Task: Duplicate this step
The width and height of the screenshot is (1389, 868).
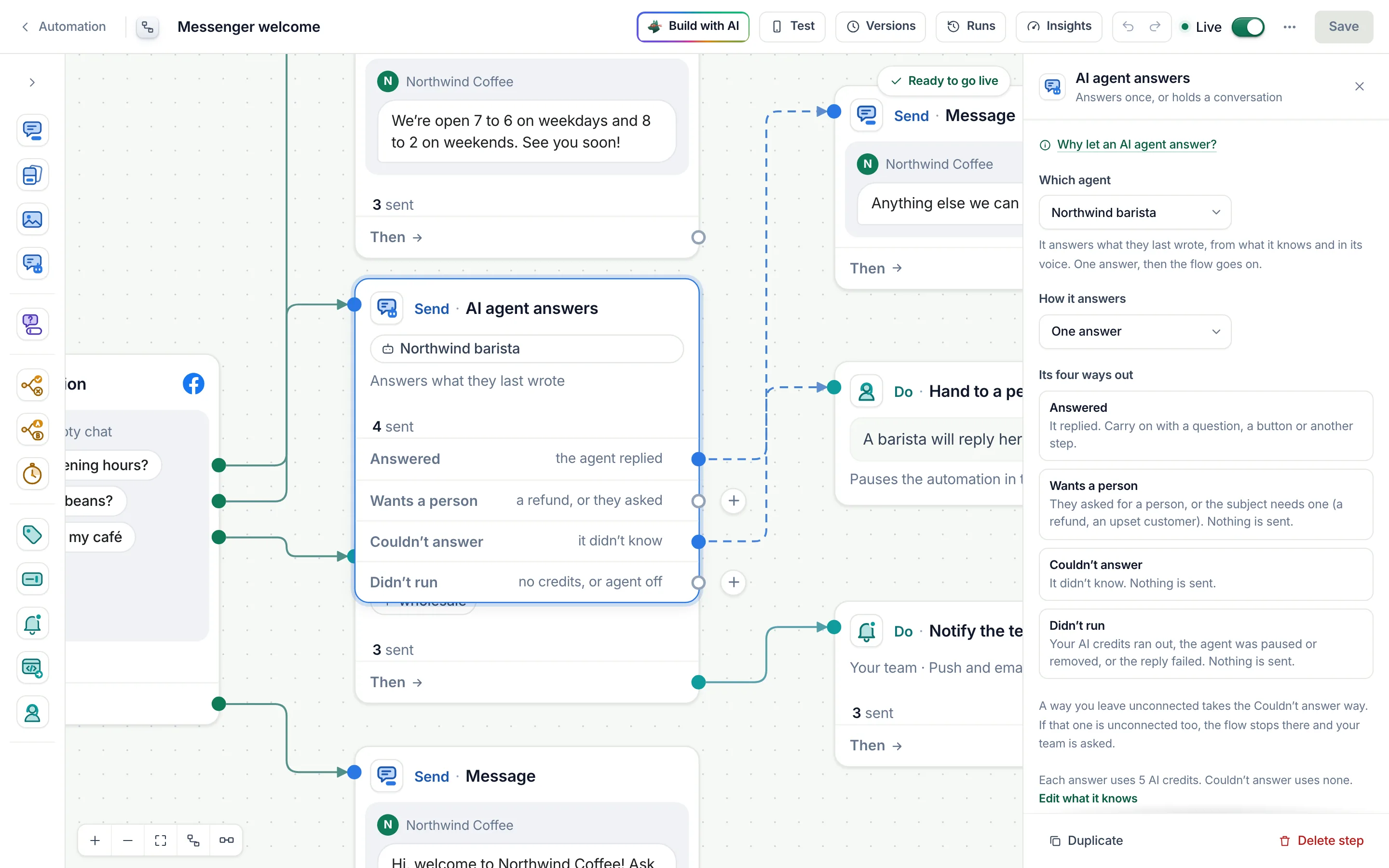Action: click(x=1086, y=841)
